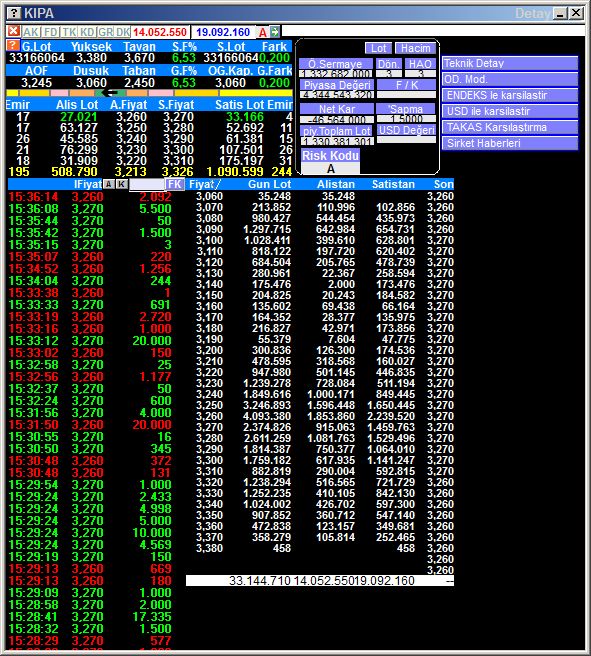Click the black arrow on the color bar
Screen dimensions: 591x656
point(110,92)
